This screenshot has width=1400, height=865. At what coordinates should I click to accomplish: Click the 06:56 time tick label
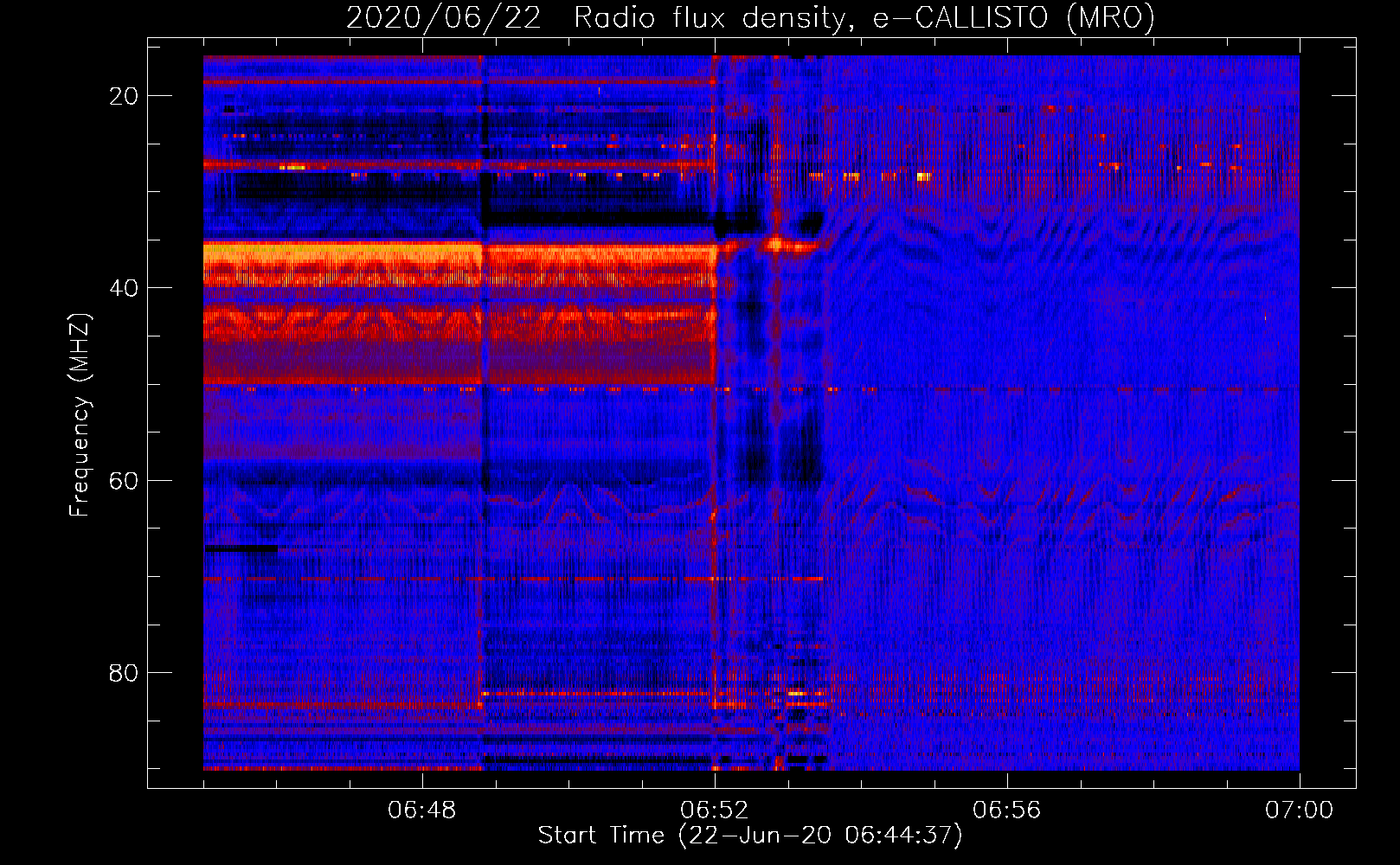(x=1007, y=811)
